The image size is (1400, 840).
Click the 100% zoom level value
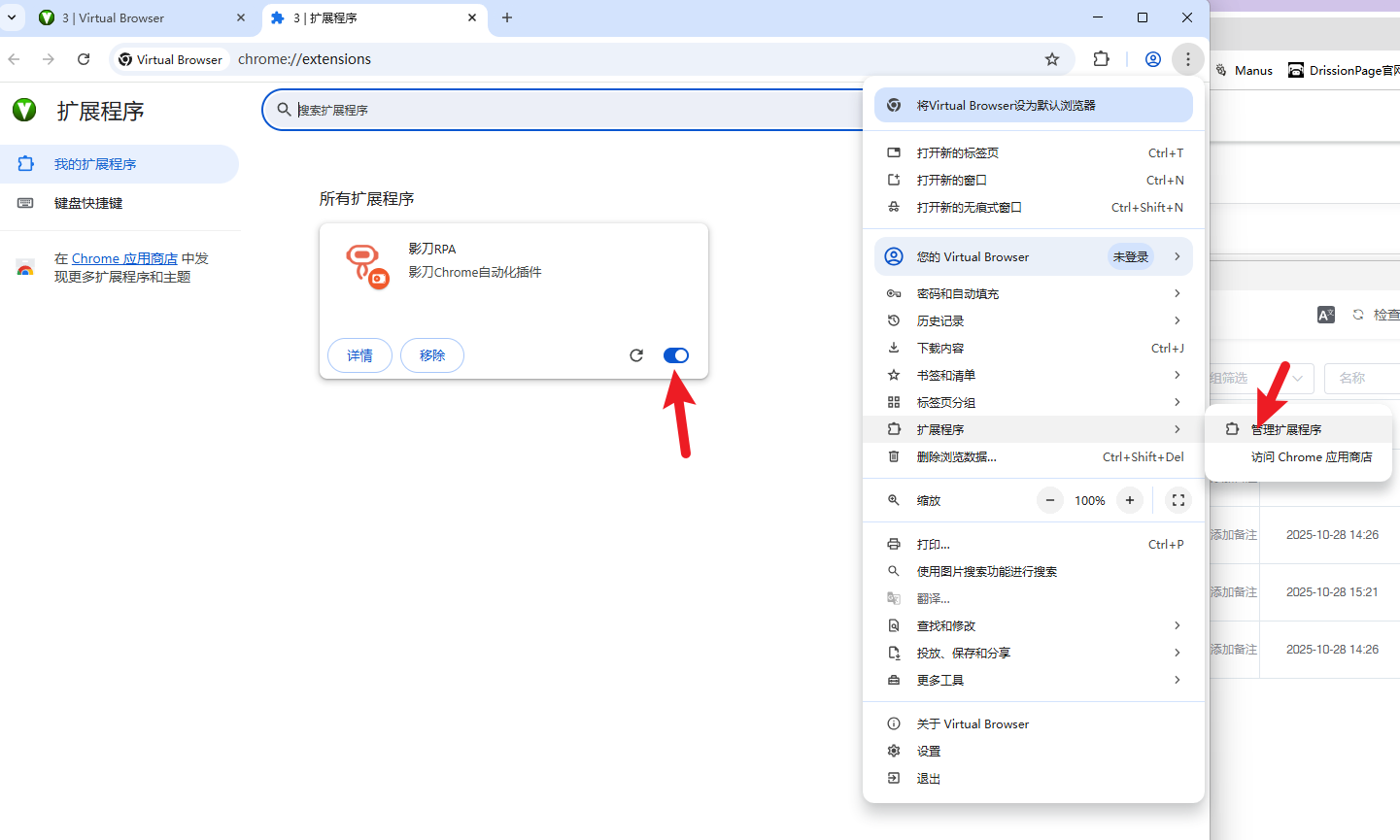(x=1090, y=500)
